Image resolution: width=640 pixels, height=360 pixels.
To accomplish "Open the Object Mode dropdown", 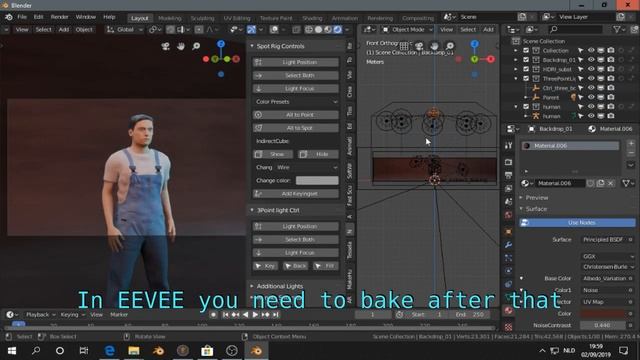I will pos(407,29).
